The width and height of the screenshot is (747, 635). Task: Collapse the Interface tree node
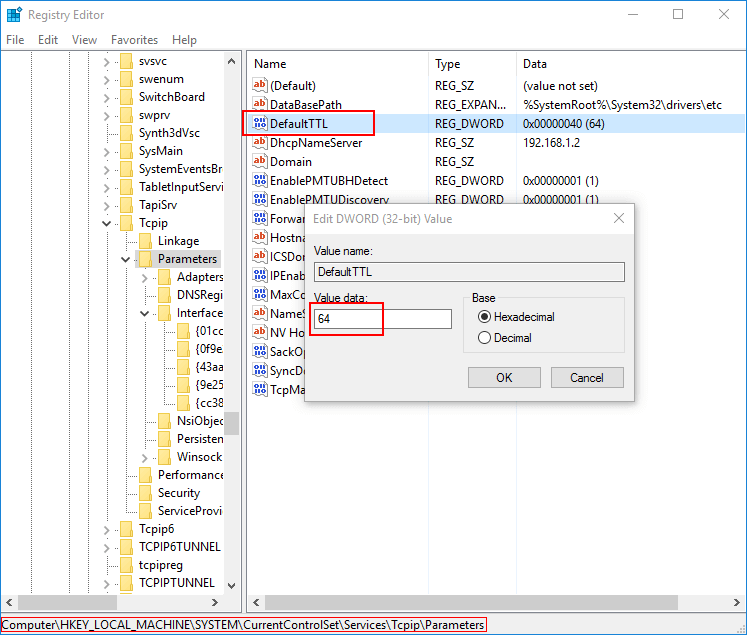[x=145, y=313]
